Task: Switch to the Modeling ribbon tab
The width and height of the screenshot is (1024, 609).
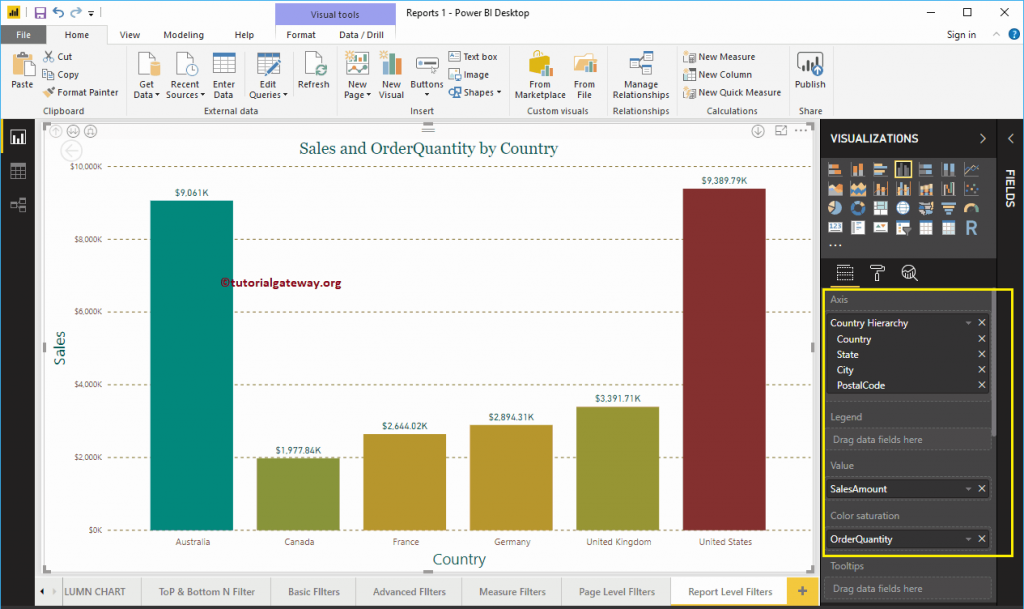Action: [183, 33]
